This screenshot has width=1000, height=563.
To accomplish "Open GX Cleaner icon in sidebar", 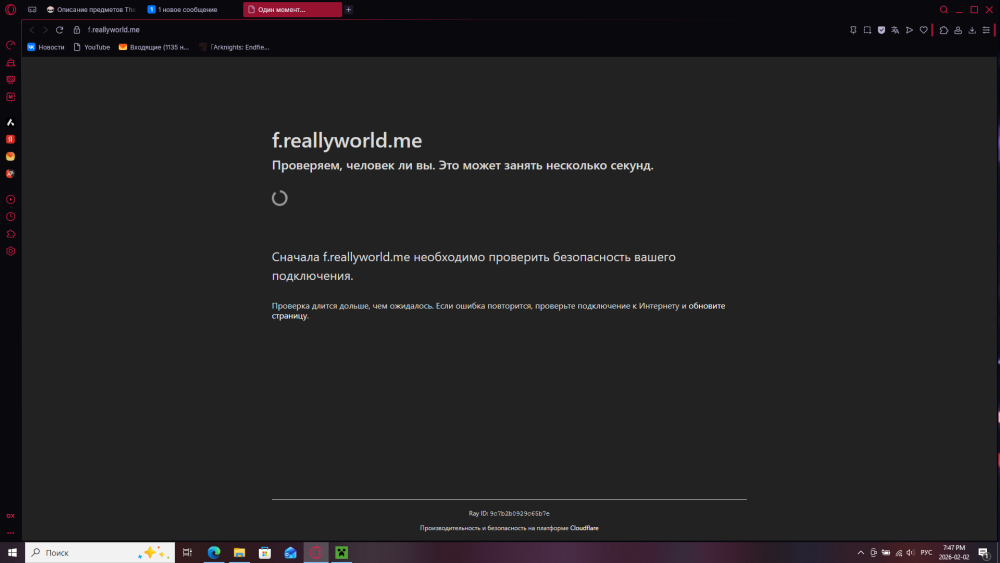I will pyautogui.click(x=10, y=62).
